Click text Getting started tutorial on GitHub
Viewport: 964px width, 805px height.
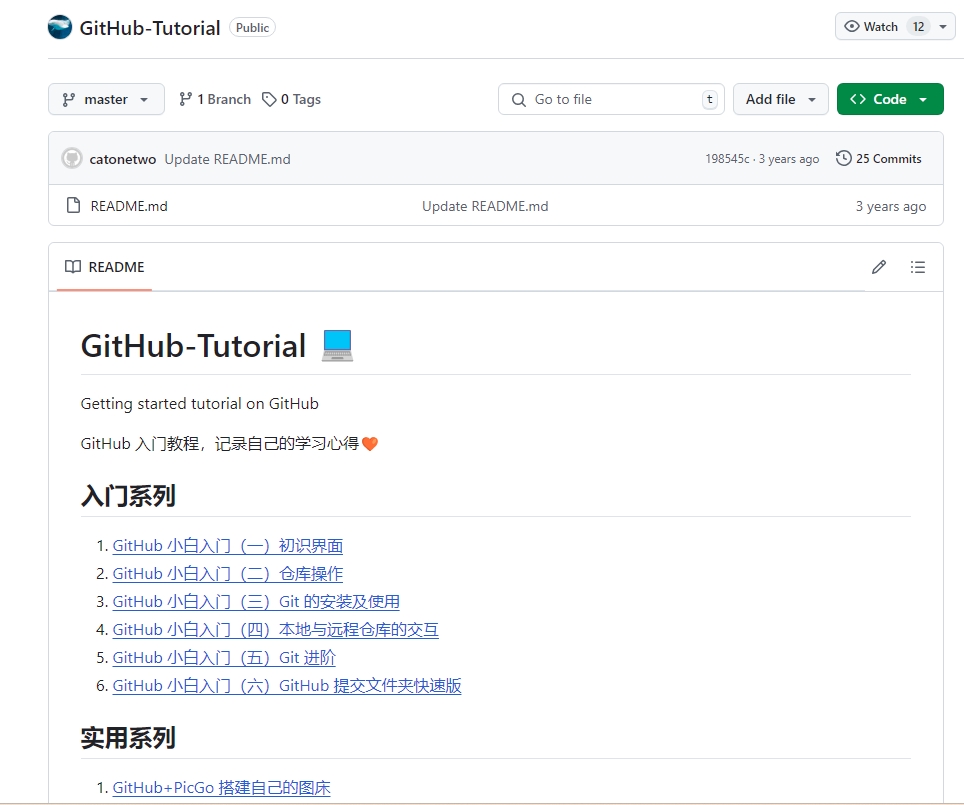[x=200, y=403]
